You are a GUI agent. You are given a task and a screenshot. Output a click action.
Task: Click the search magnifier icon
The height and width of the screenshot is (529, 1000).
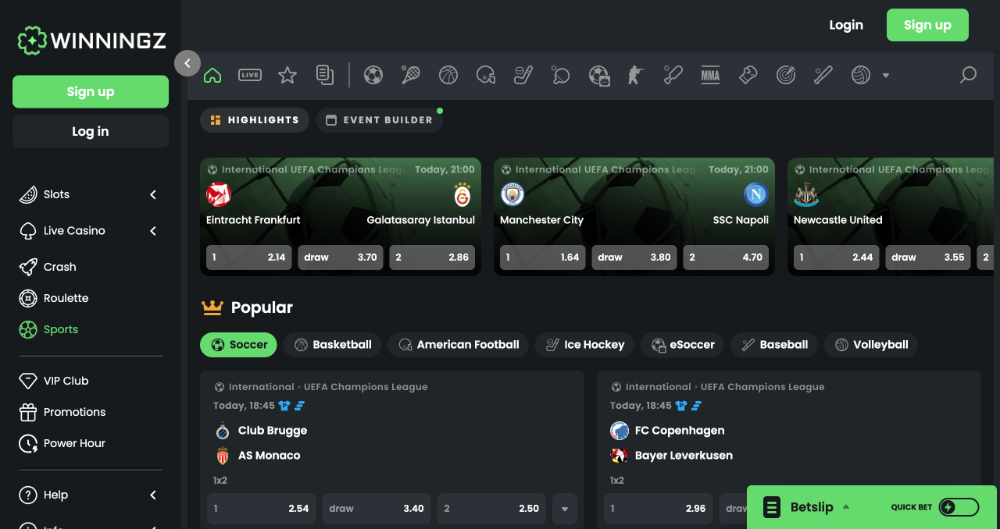967,75
